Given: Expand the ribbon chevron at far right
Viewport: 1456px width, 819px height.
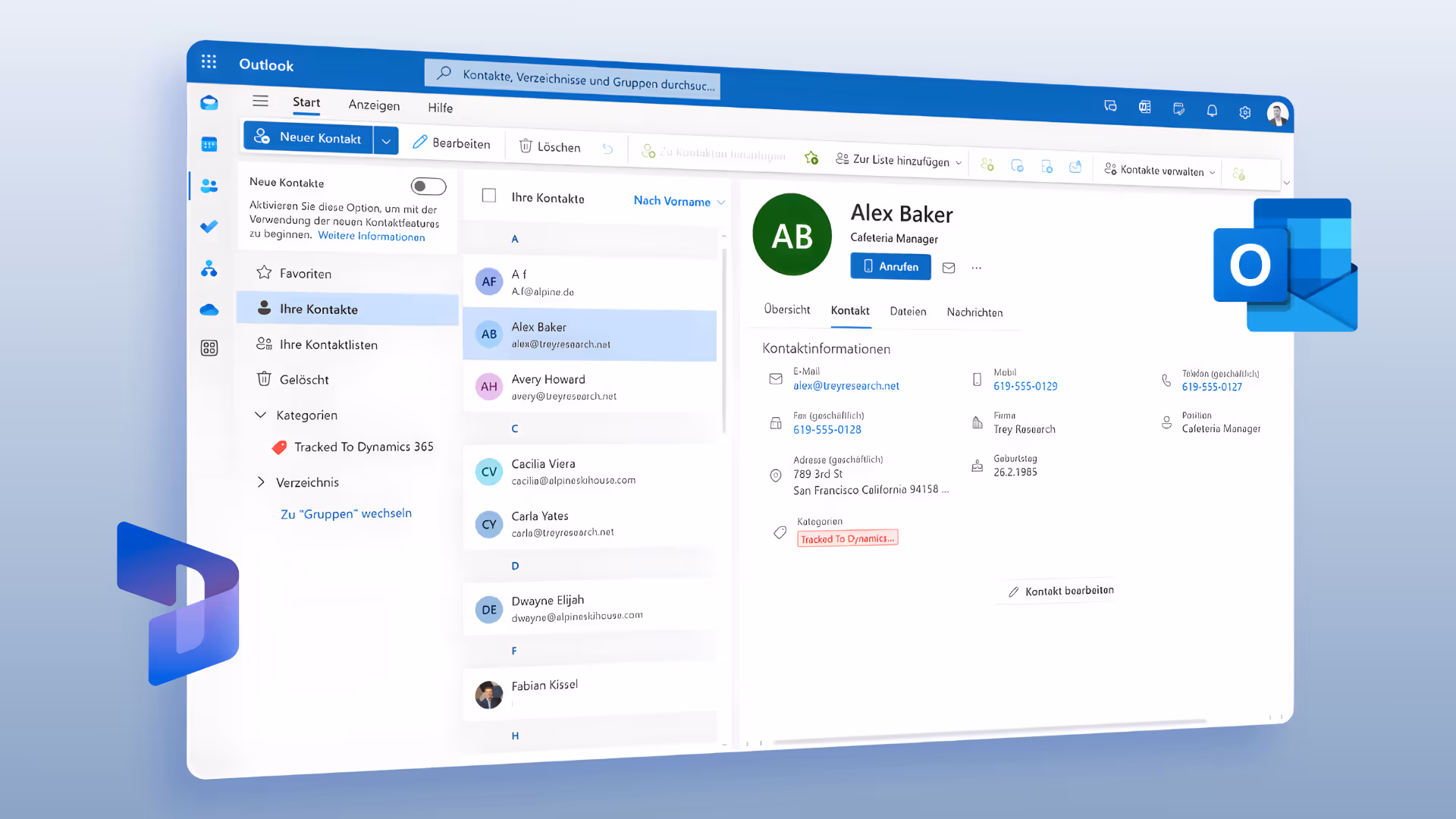Looking at the screenshot, I should pyautogui.click(x=1286, y=183).
